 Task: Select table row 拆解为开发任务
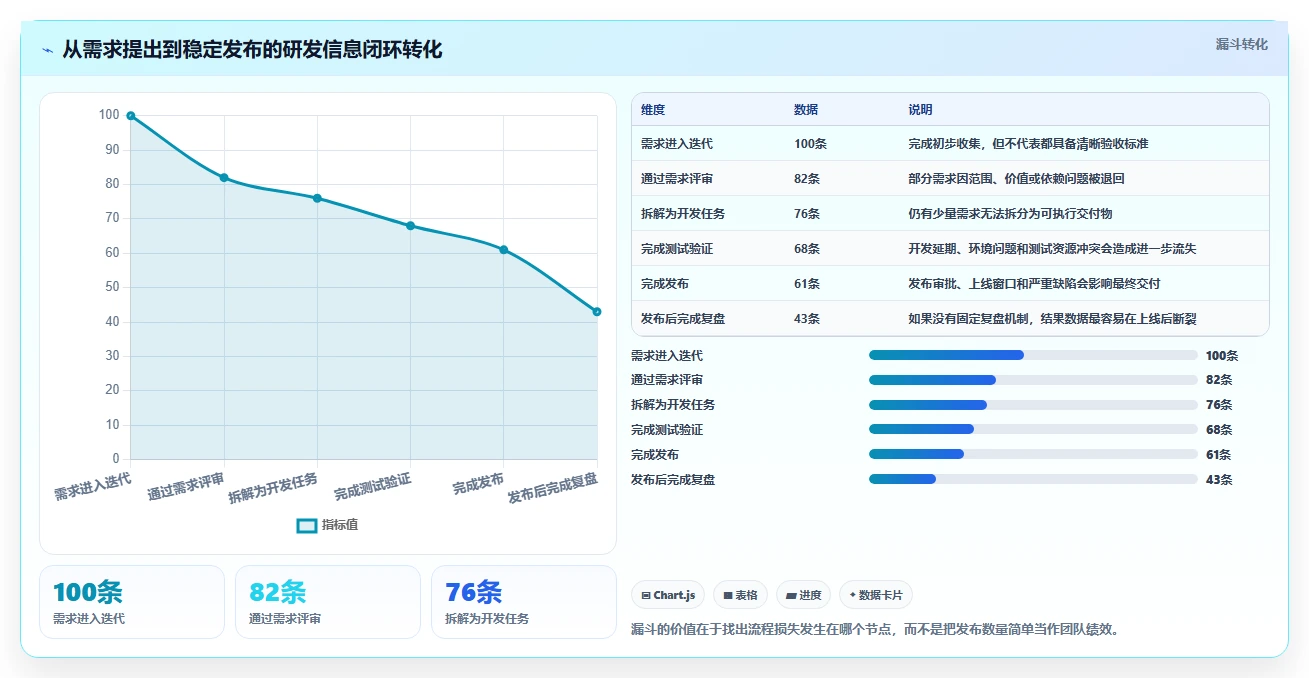tap(950, 214)
